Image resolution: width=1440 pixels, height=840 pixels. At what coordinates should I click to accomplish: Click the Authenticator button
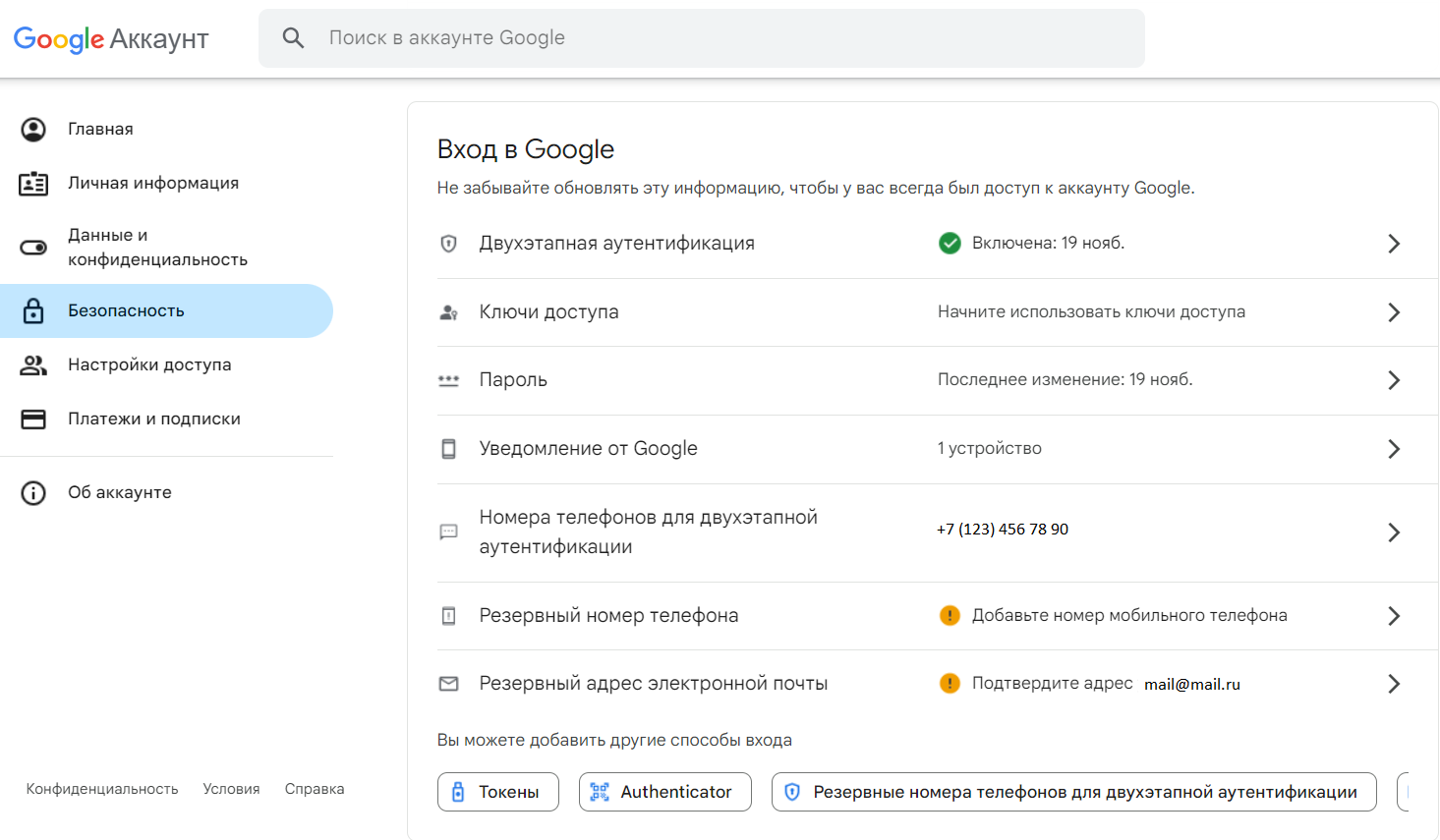point(665,792)
